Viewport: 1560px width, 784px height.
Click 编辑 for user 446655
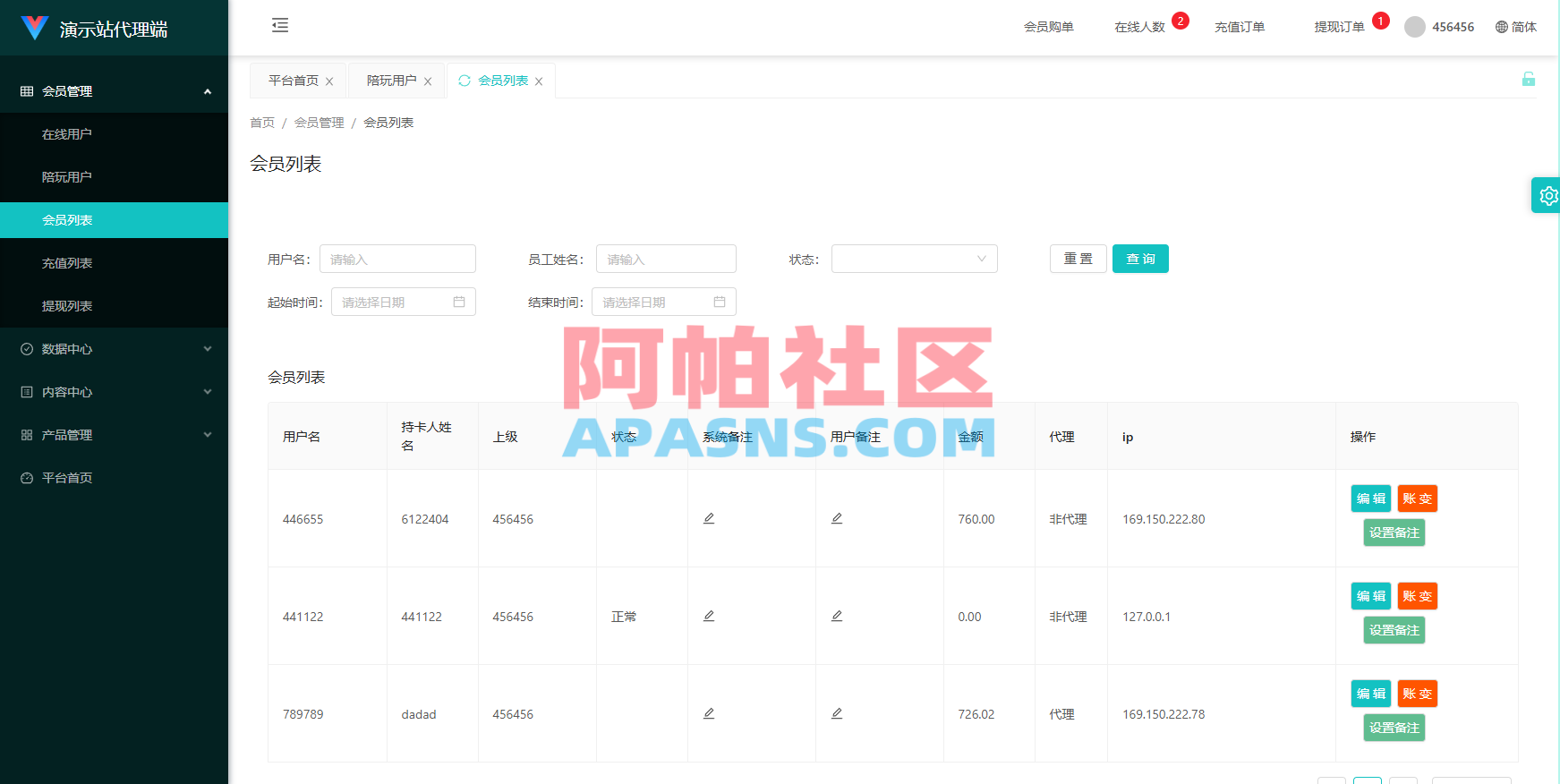pos(1371,499)
